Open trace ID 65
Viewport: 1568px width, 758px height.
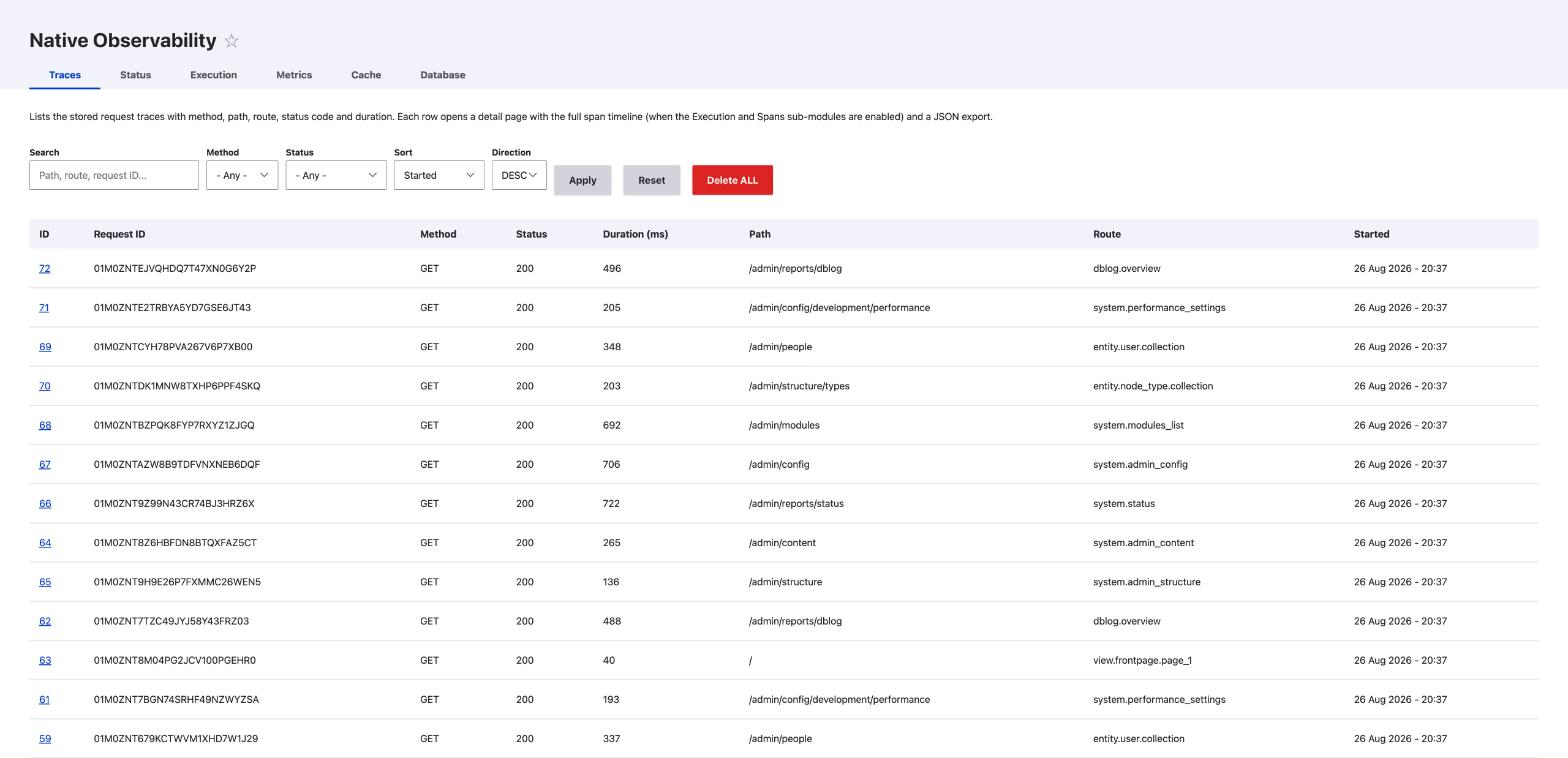pos(45,582)
